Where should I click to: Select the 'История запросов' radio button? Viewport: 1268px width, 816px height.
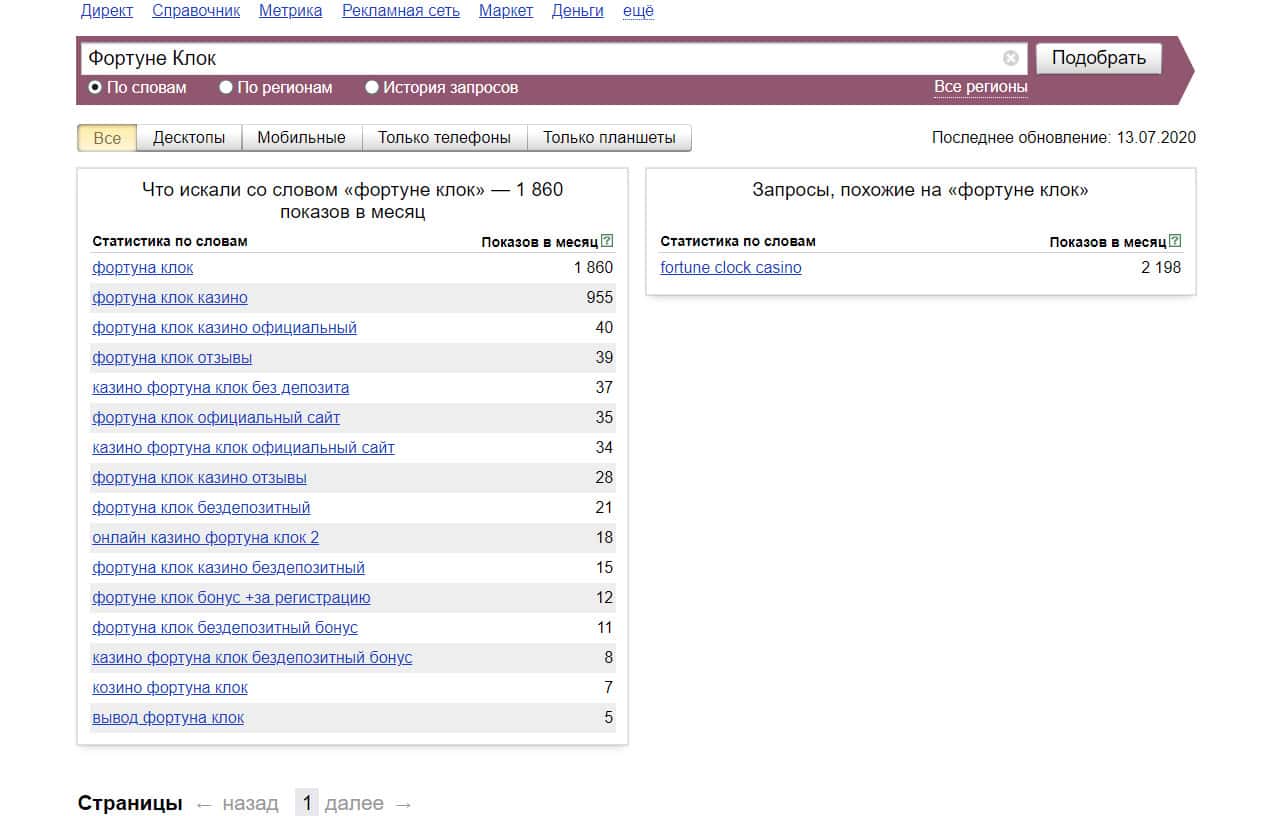tap(372, 88)
